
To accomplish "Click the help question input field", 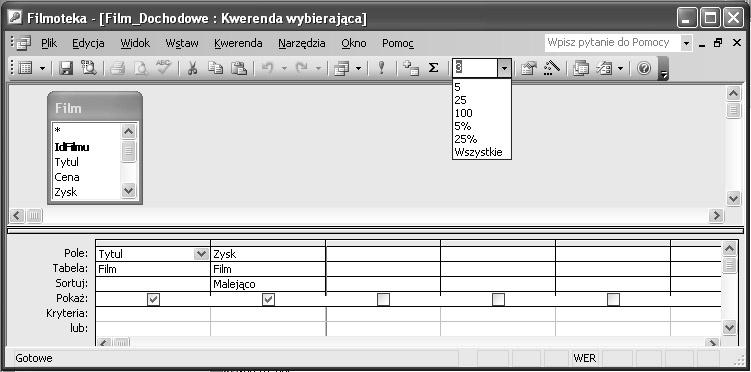I will (x=612, y=43).
